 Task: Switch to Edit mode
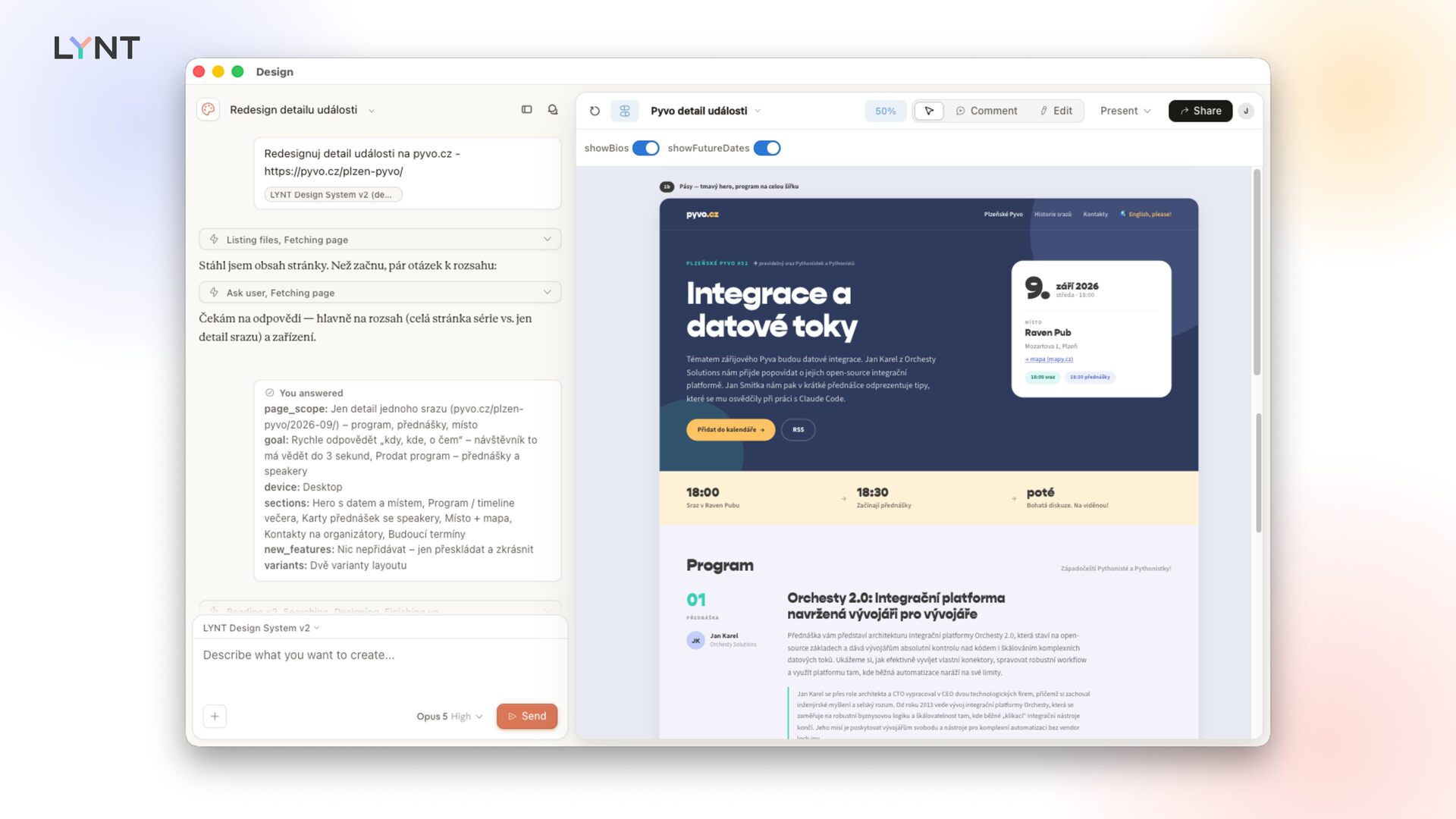pyautogui.click(x=1056, y=111)
